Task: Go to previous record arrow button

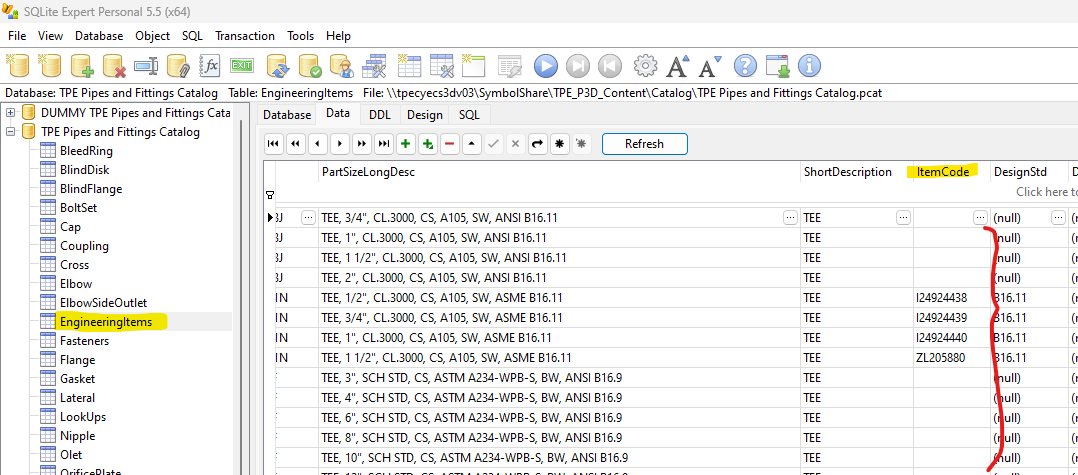Action: coord(317,144)
